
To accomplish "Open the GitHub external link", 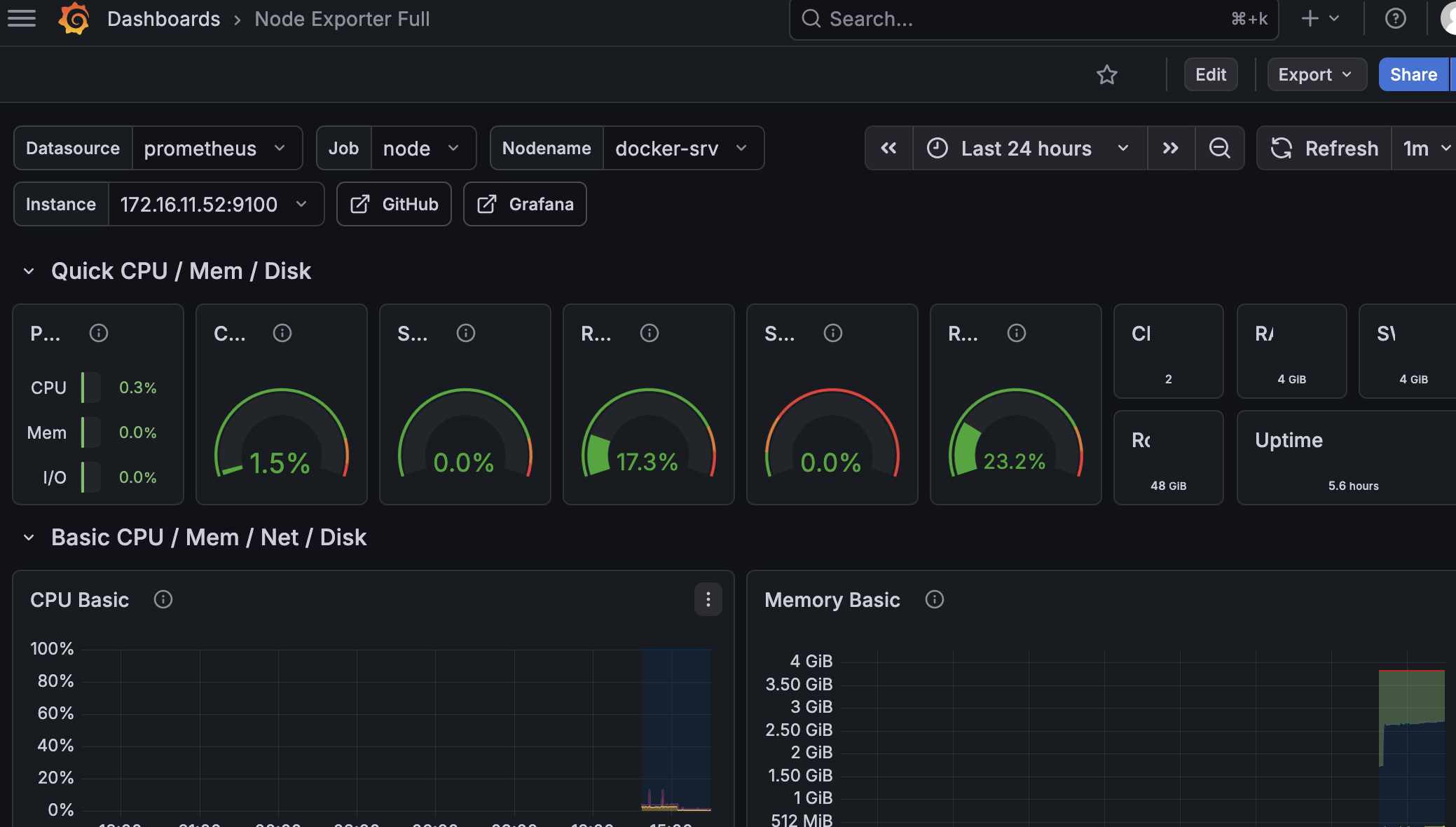I will pos(394,204).
